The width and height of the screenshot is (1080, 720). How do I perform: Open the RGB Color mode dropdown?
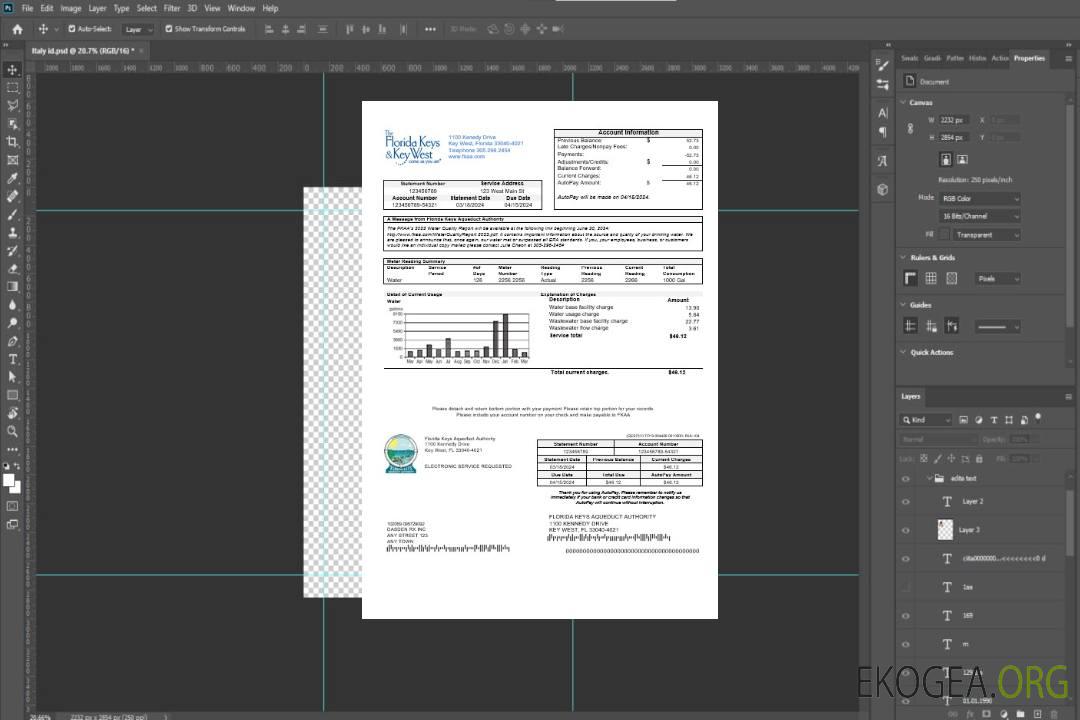pos(980,198)
